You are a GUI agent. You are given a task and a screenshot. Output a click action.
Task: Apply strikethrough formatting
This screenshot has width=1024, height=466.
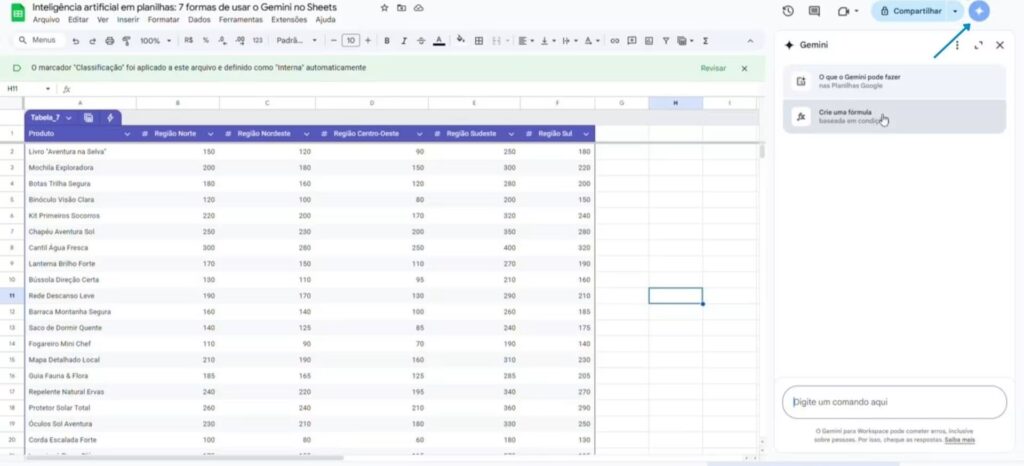(421, 40)
